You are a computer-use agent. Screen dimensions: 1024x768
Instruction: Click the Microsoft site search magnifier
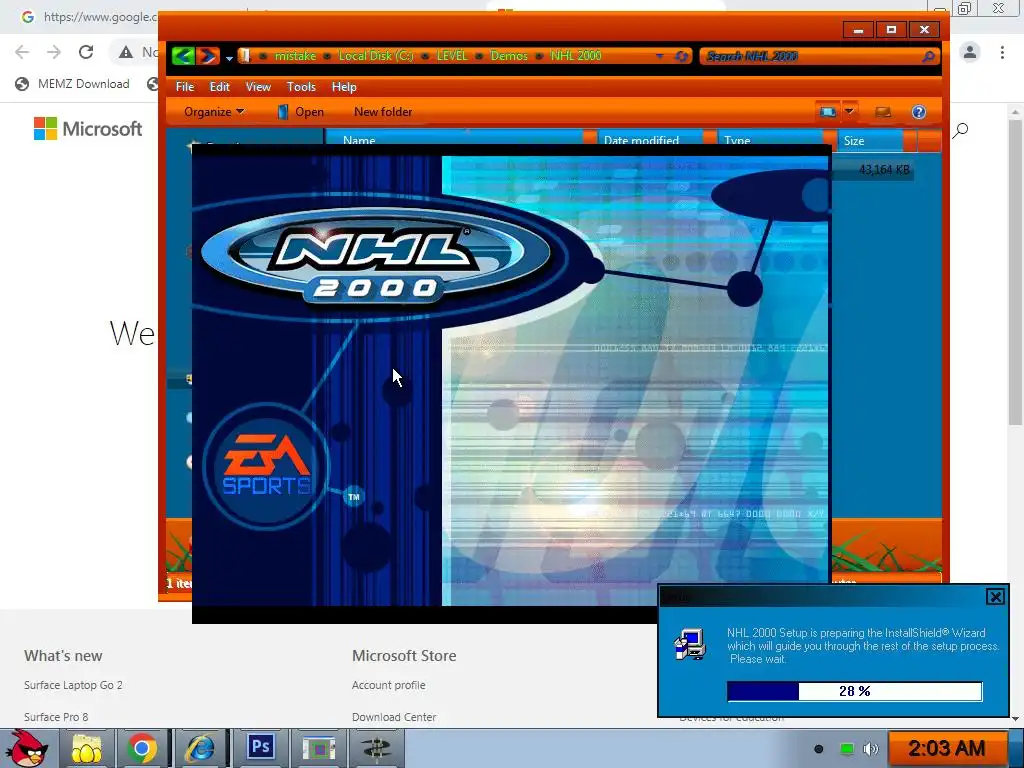coord(961,131)
